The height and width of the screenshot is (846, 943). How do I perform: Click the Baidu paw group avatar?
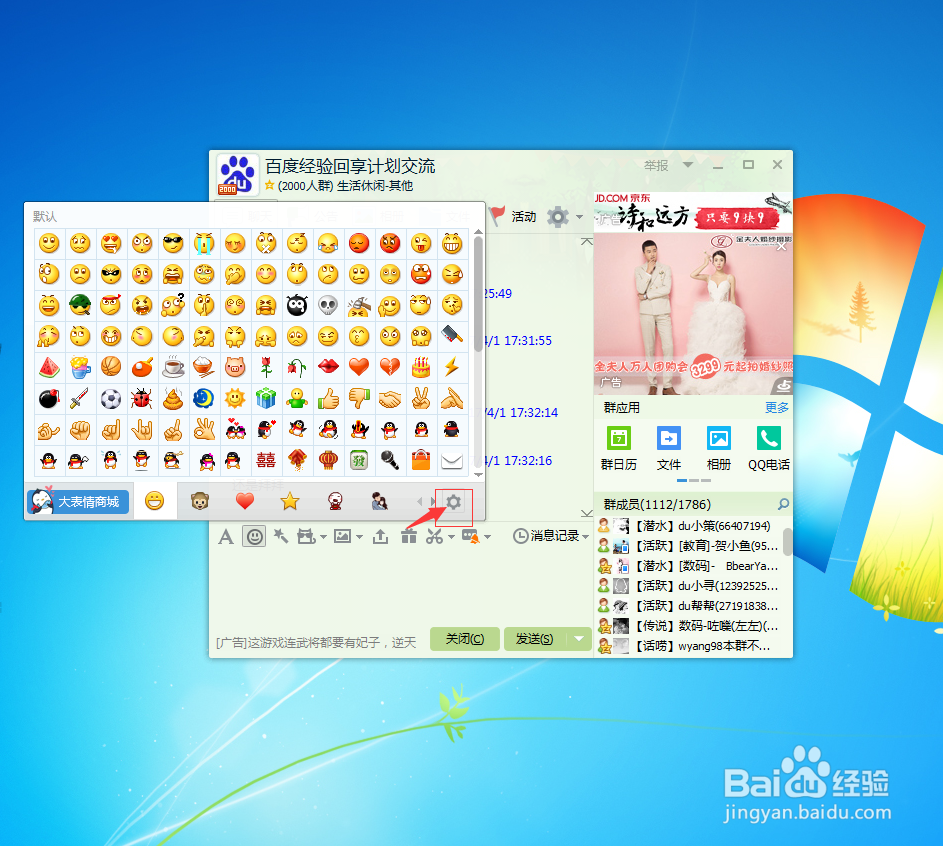(x=238, y=175)
